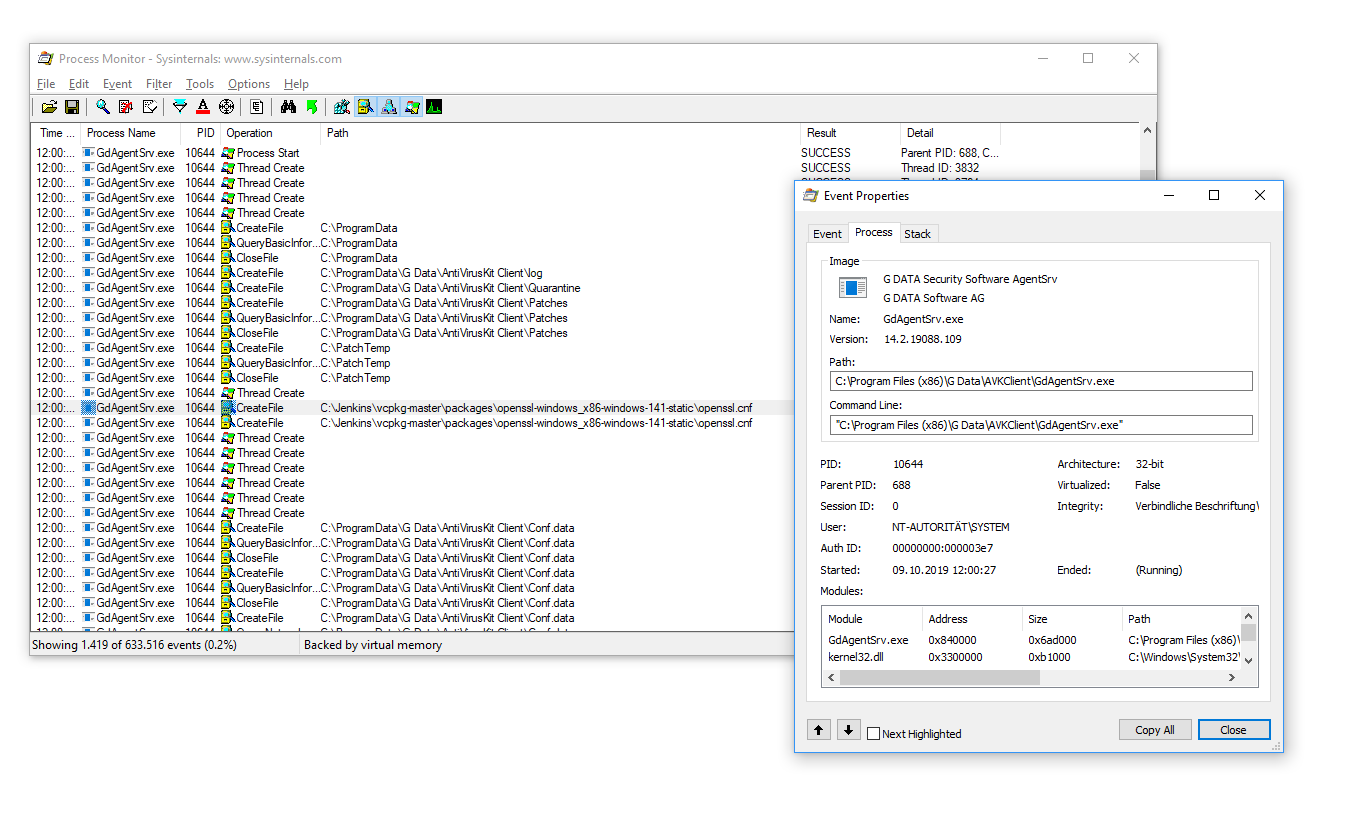1370x814 pixels.
Task: Enable the Next Highlighted checkbox
Action: tap(874, 734)
